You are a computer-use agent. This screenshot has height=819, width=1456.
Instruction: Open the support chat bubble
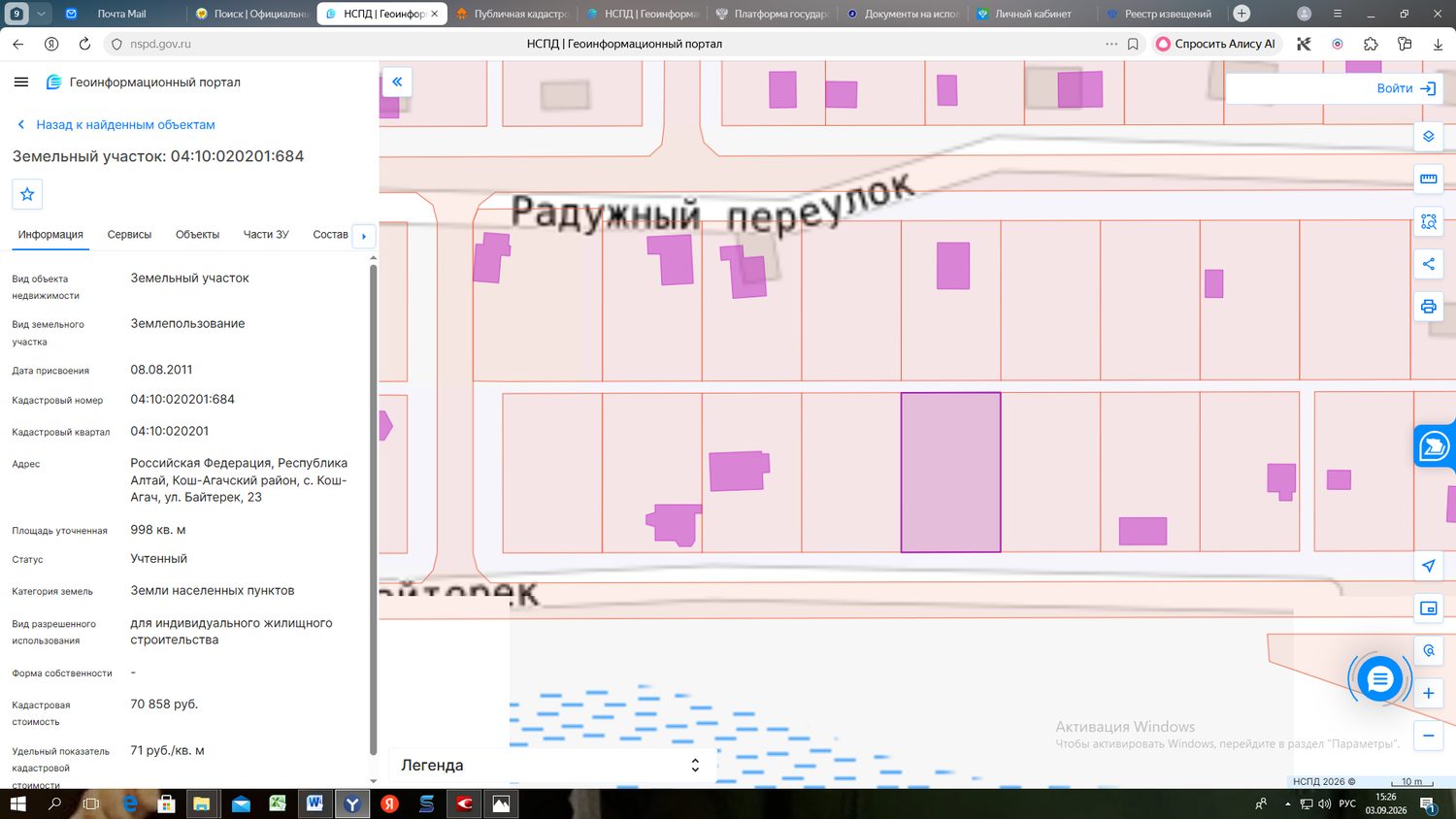(x=1379, y=679)
